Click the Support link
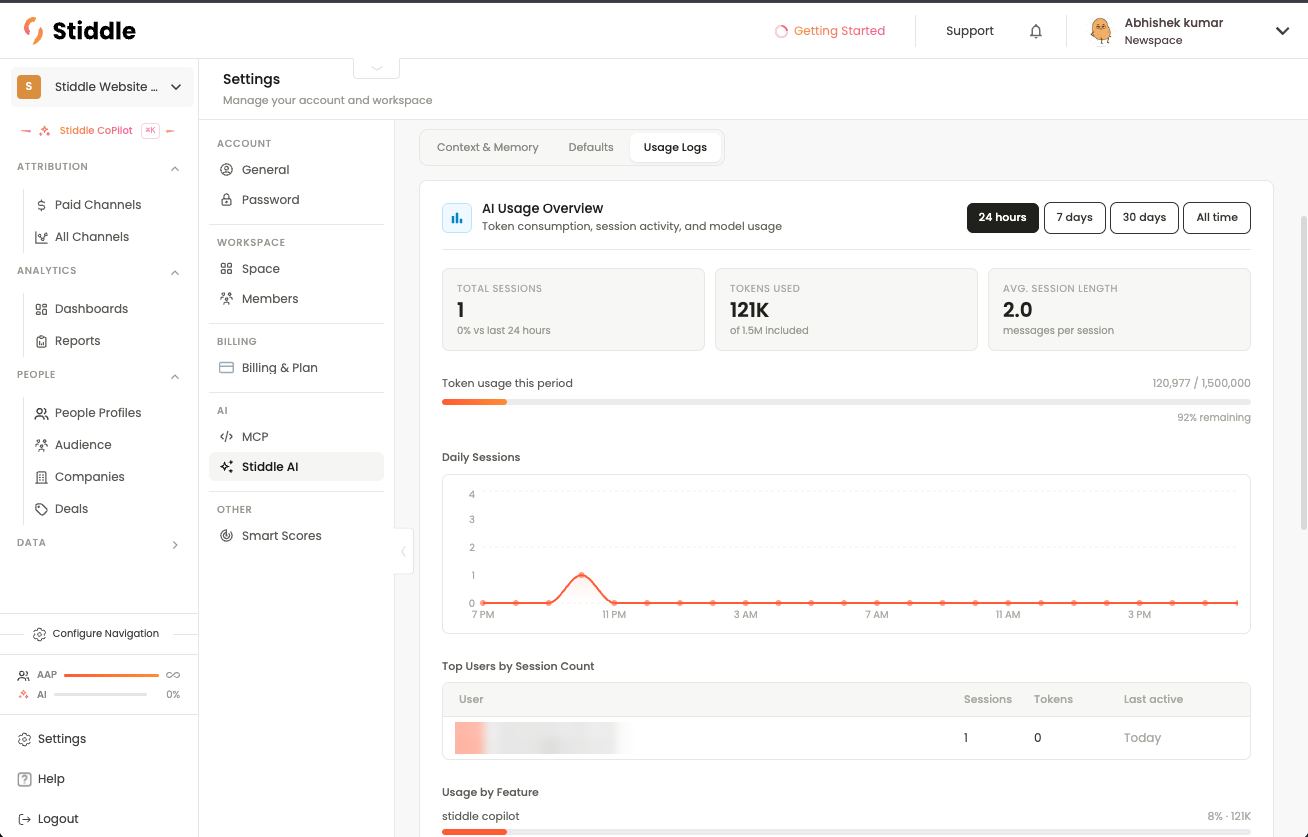The height and width of the screenshot is (837, 1308). [970, 31]
